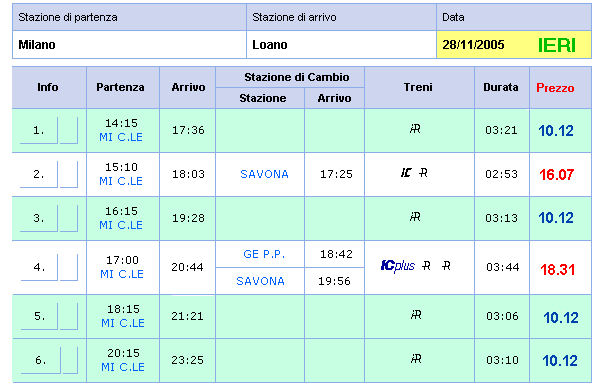600x390 pixels.
Task: Open MI C.LE link under 20:15 departure
Action: coord(123,367)
